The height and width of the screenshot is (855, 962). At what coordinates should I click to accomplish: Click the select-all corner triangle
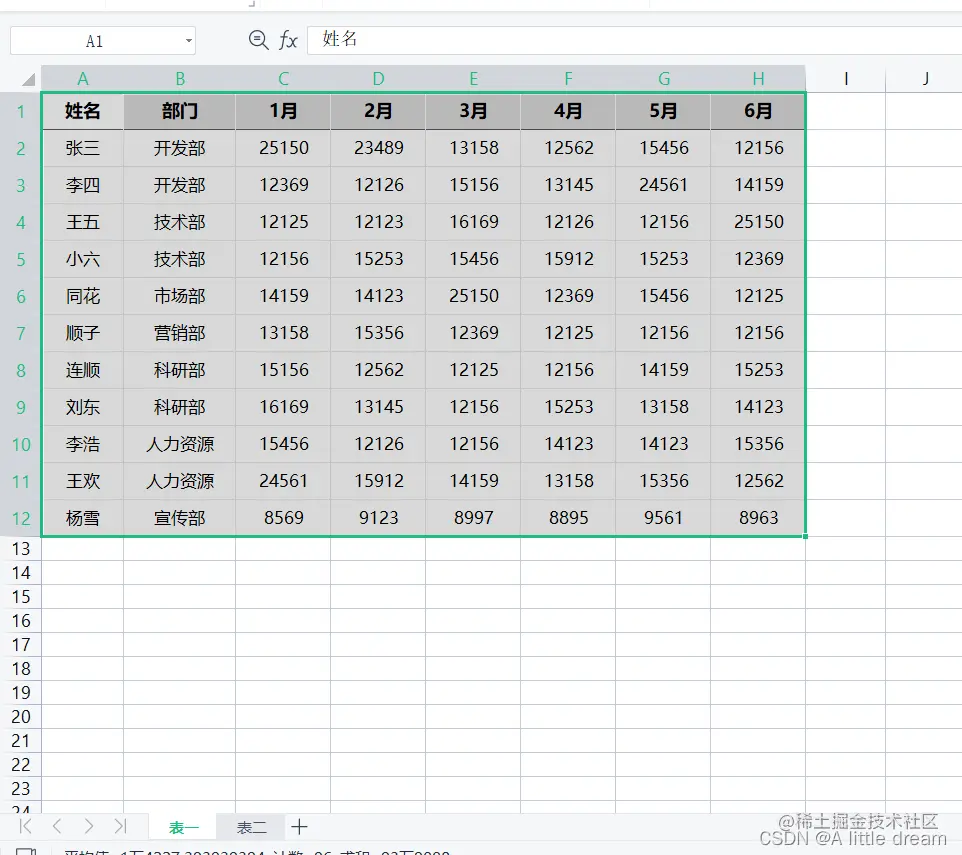[x=28, y=79]
